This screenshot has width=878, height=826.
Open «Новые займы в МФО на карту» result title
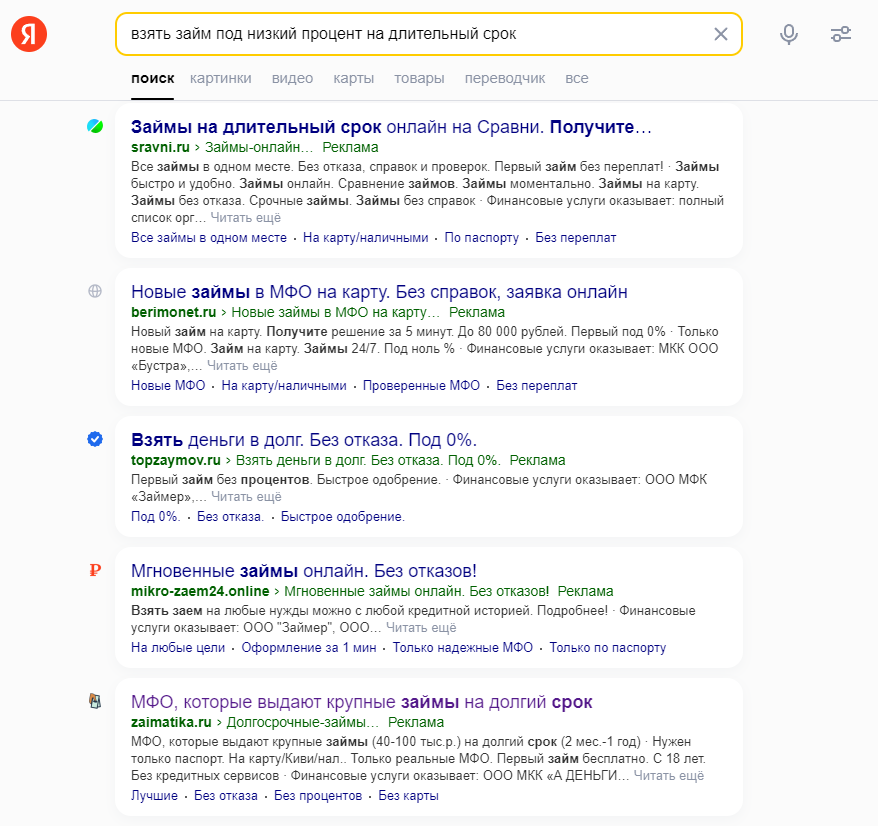coord(379,292)
